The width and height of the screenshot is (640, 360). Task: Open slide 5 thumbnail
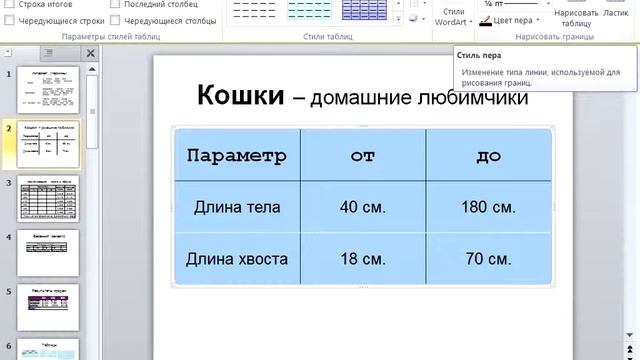tap(48, 307)
